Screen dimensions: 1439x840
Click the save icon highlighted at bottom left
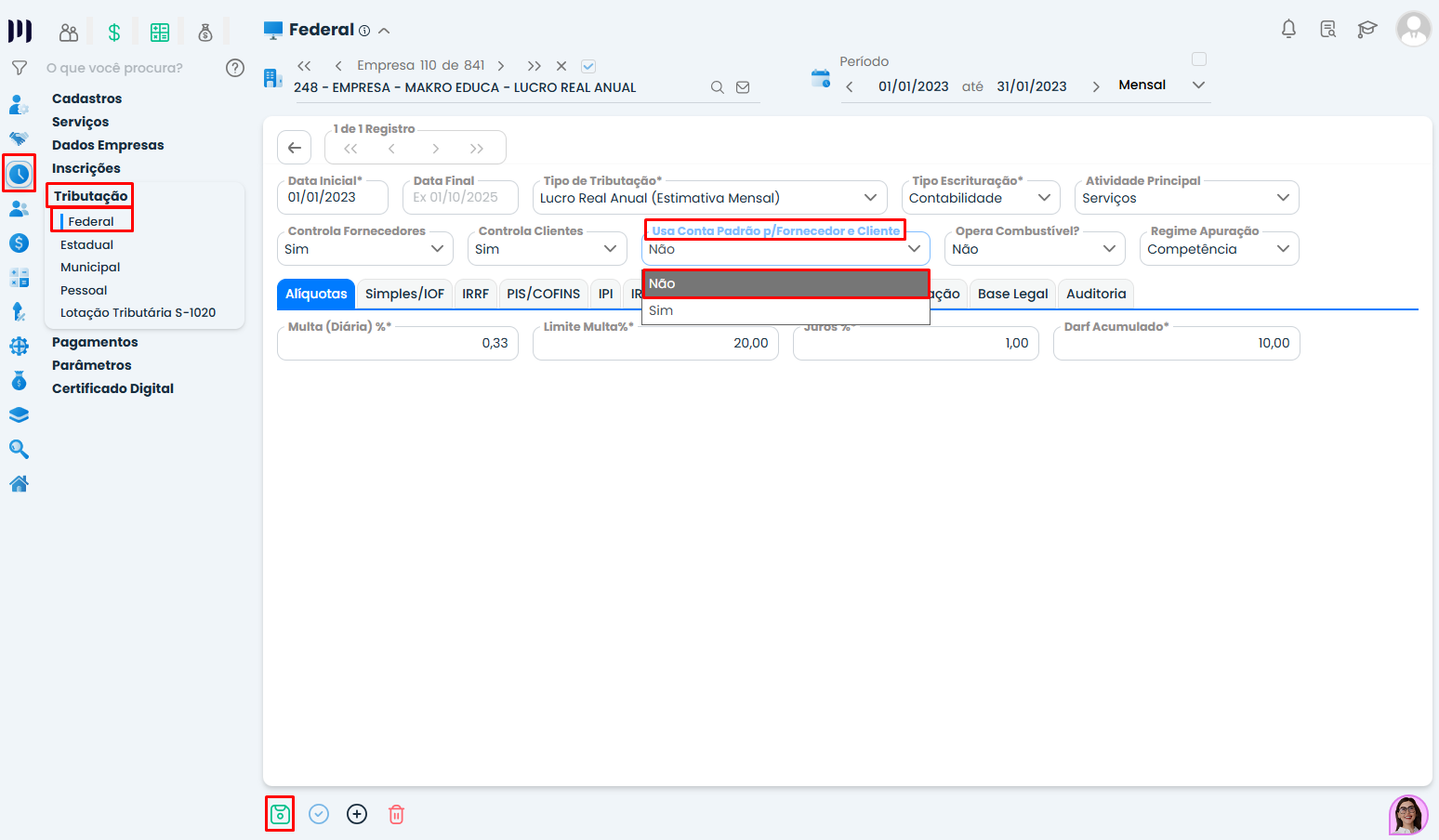pyautogui.click(x=279, y=814)
